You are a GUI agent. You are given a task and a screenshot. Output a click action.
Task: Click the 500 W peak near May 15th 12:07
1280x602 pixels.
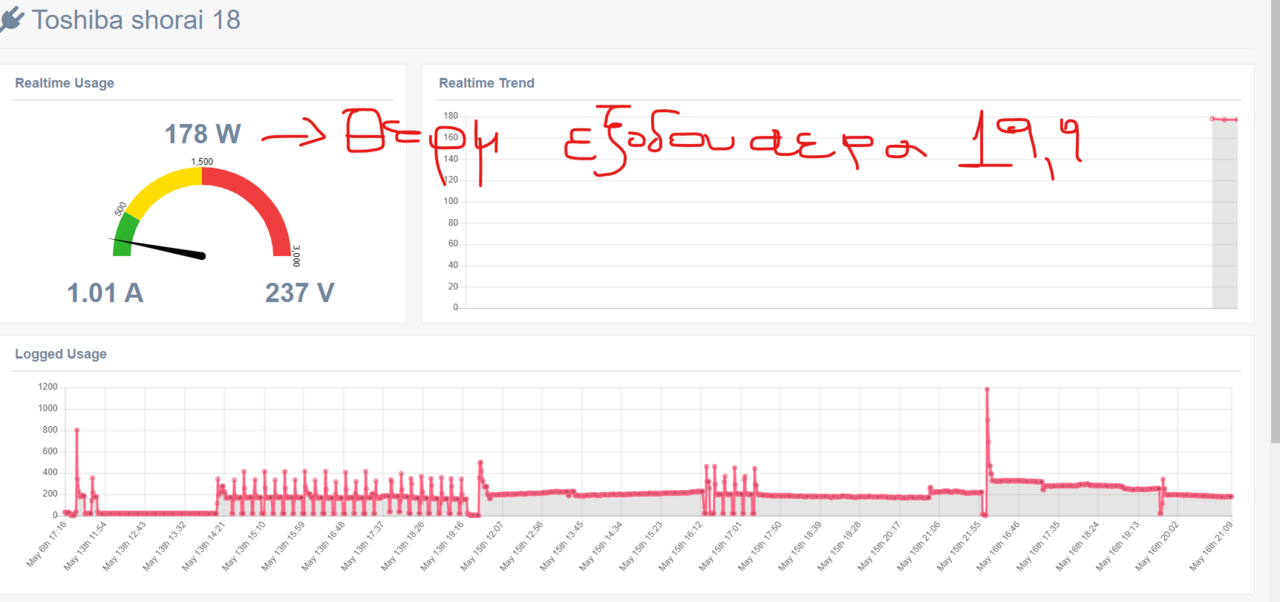point(480,463)
